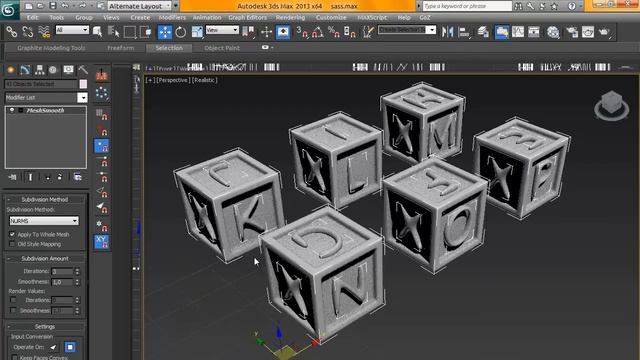Collapse the Subdivision Amount rollout
Viewport: 640px width, 360px height.
(x=44, y=259)
